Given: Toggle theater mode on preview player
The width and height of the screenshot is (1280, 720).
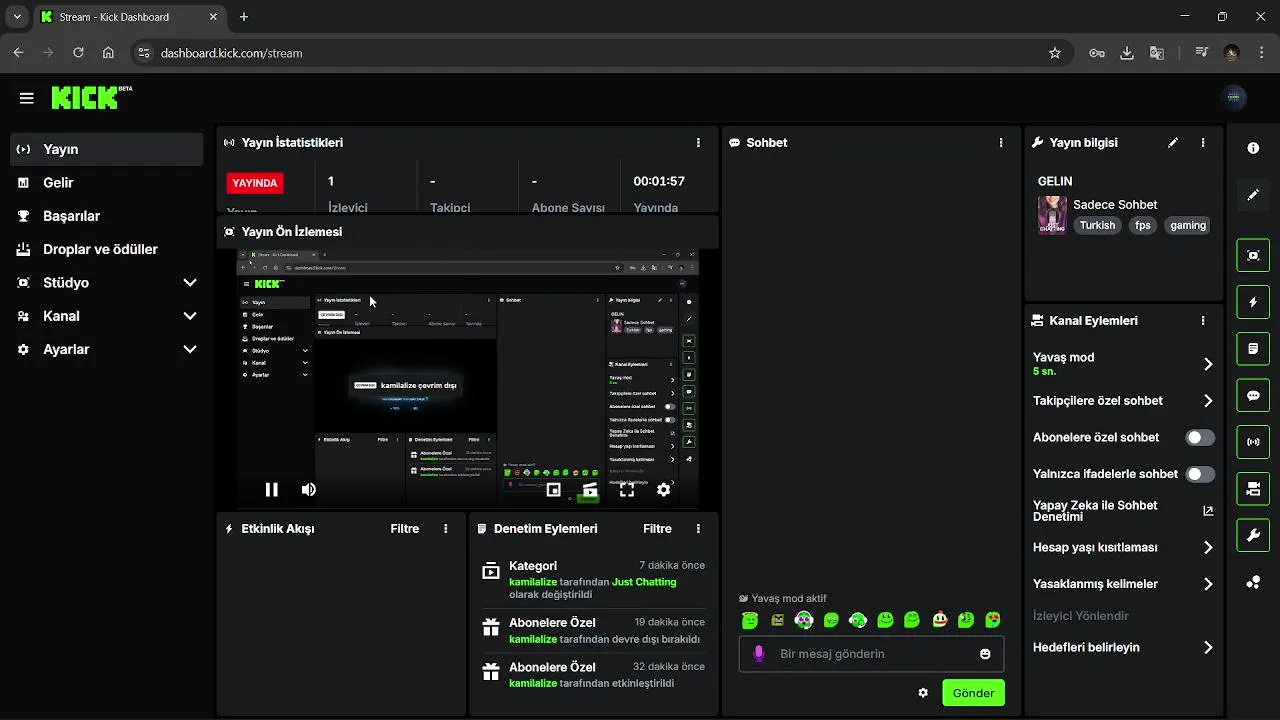Looking at the screenshot, I should click(590, 490).
